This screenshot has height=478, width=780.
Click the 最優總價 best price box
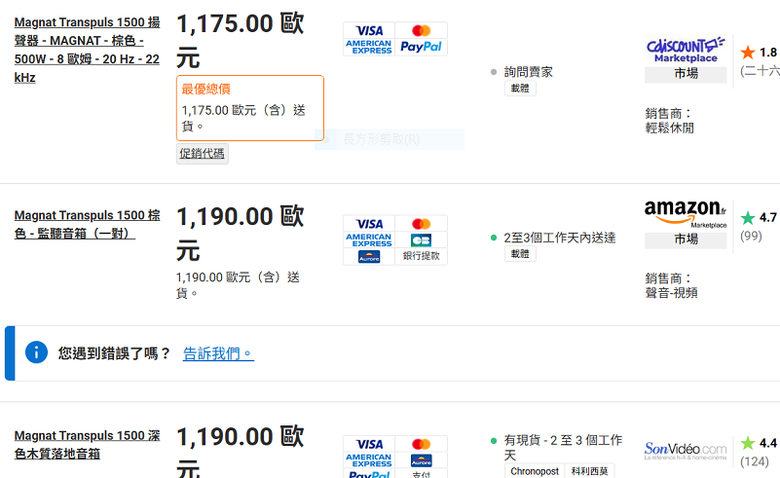[x=250, y=108]
